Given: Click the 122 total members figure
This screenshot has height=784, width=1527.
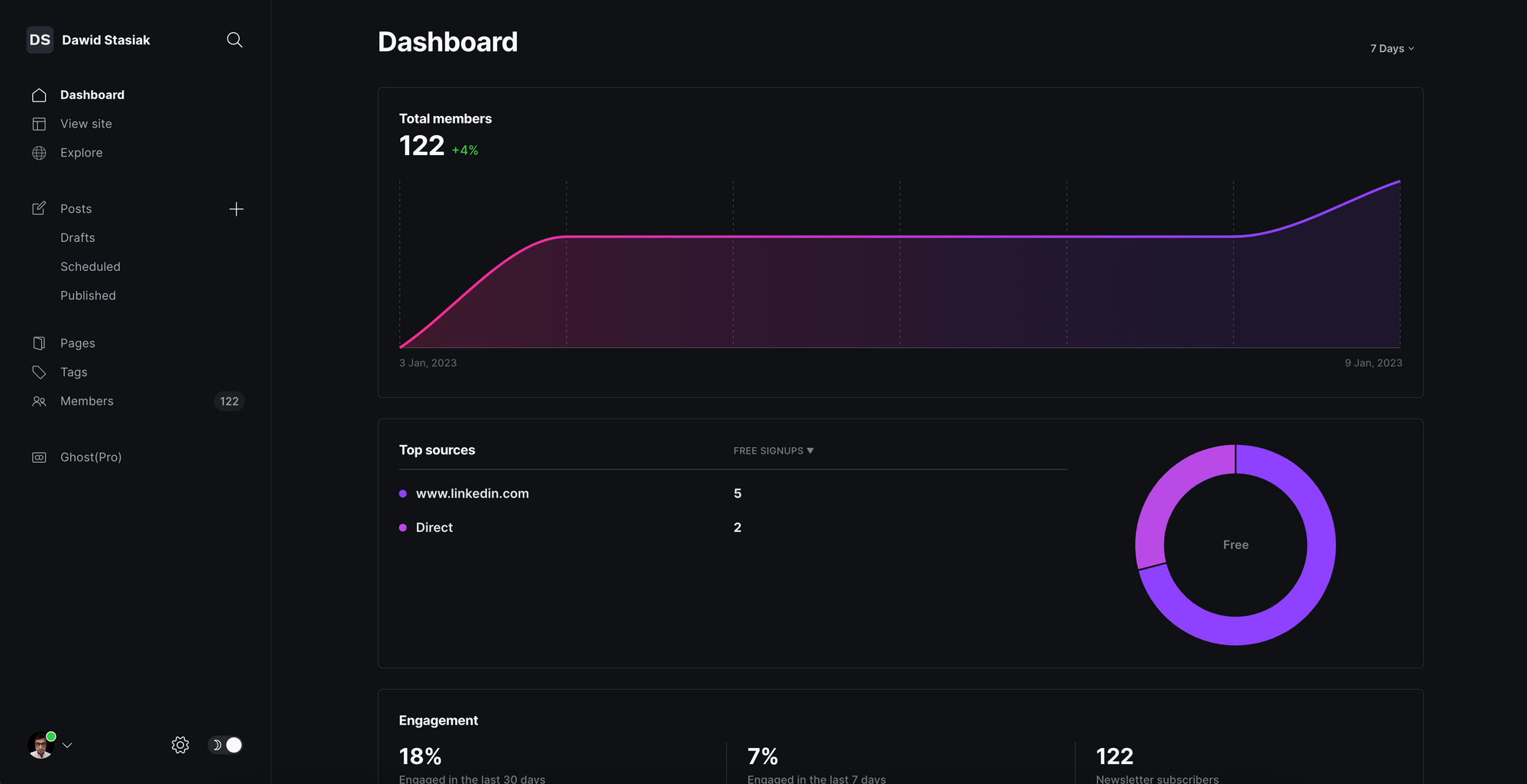Looking at the screenshot, I should click(x=421, y=145).
